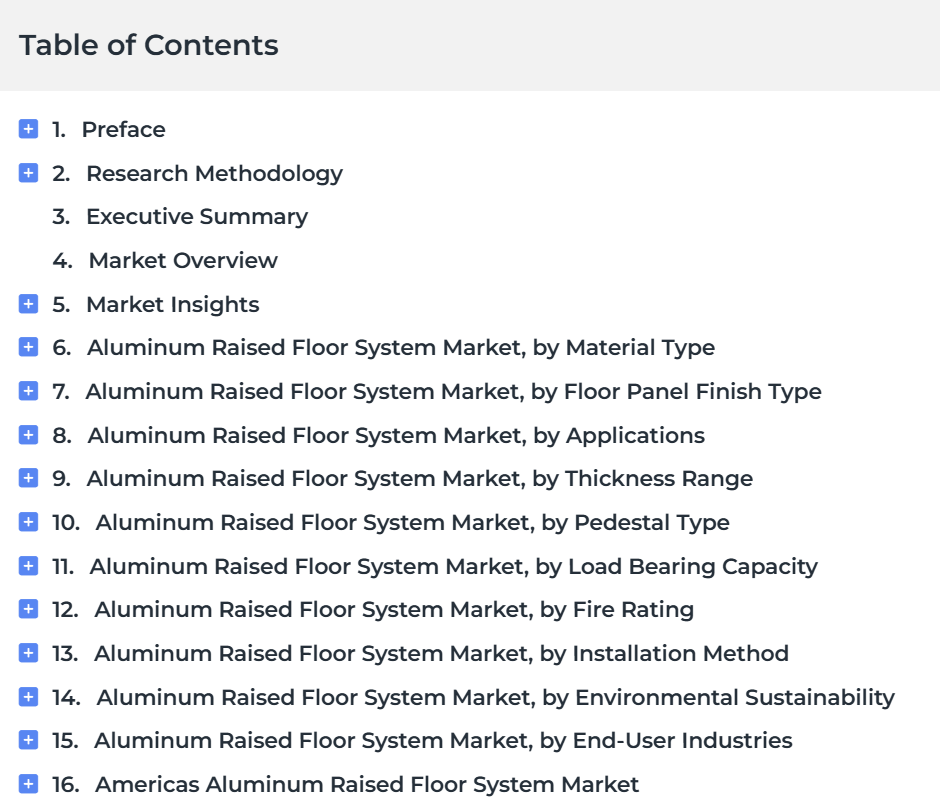Screen dimensions: 940x805
Task: Click plus icon beside Load Bearing Capacity
Action: pos(28,566)
